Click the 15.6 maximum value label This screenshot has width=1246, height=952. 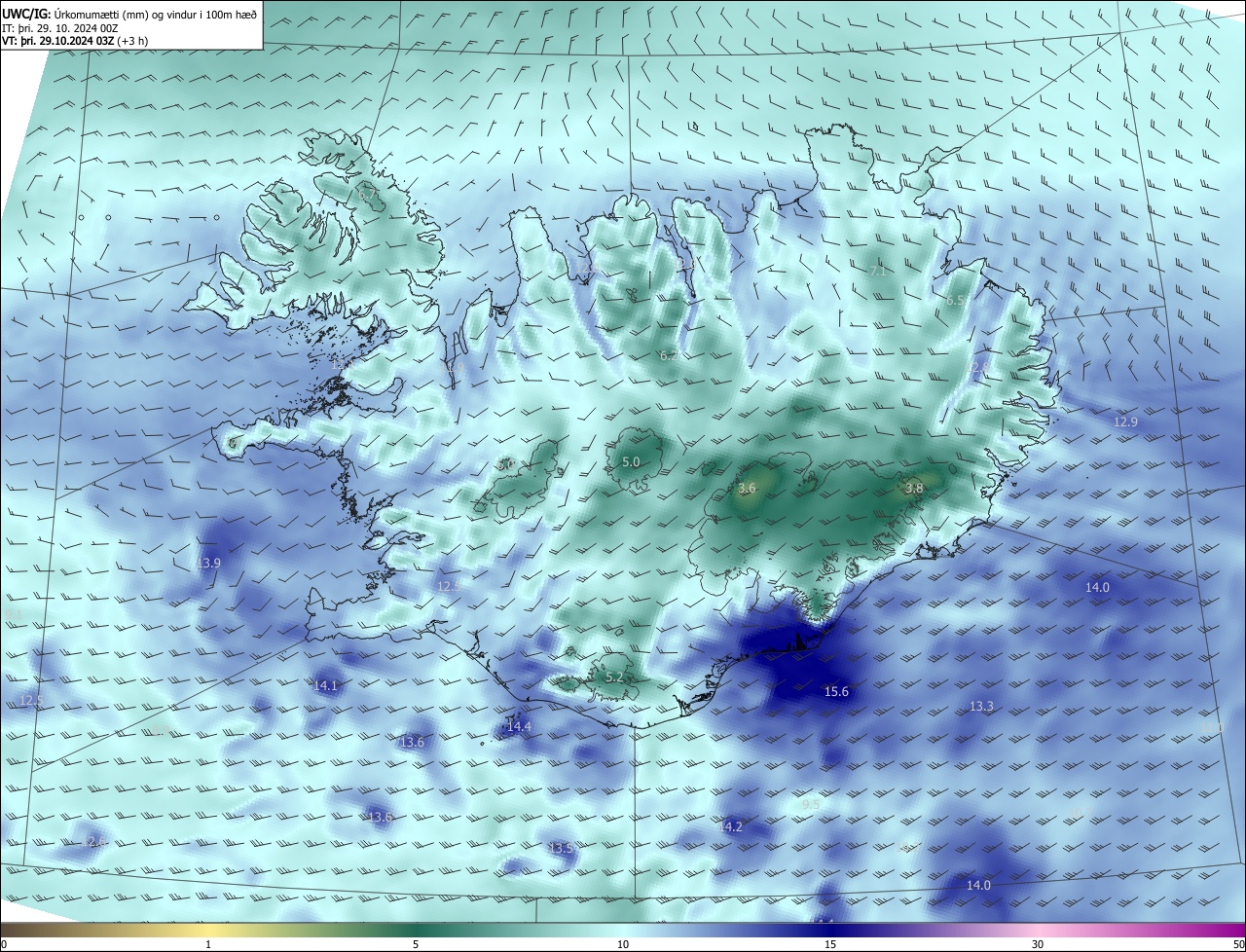(x=836, y=692)
